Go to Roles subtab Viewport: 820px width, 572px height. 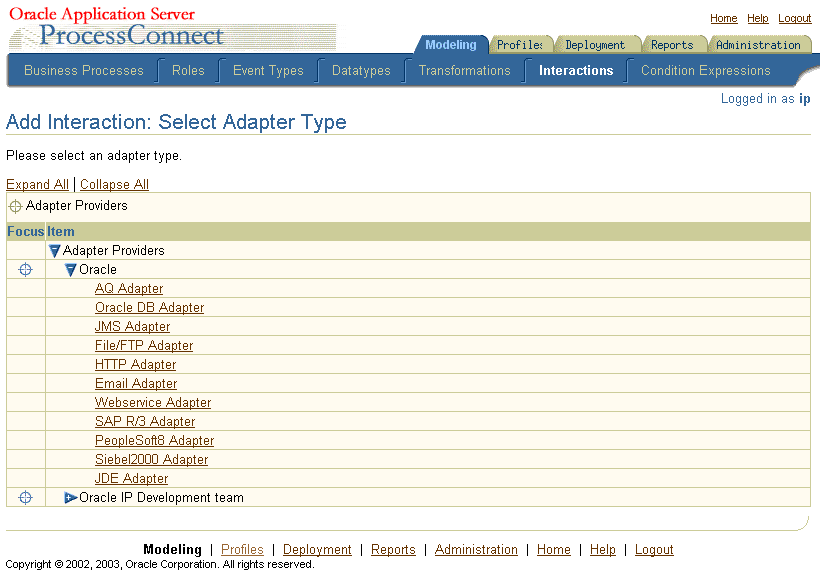(188, 71)
